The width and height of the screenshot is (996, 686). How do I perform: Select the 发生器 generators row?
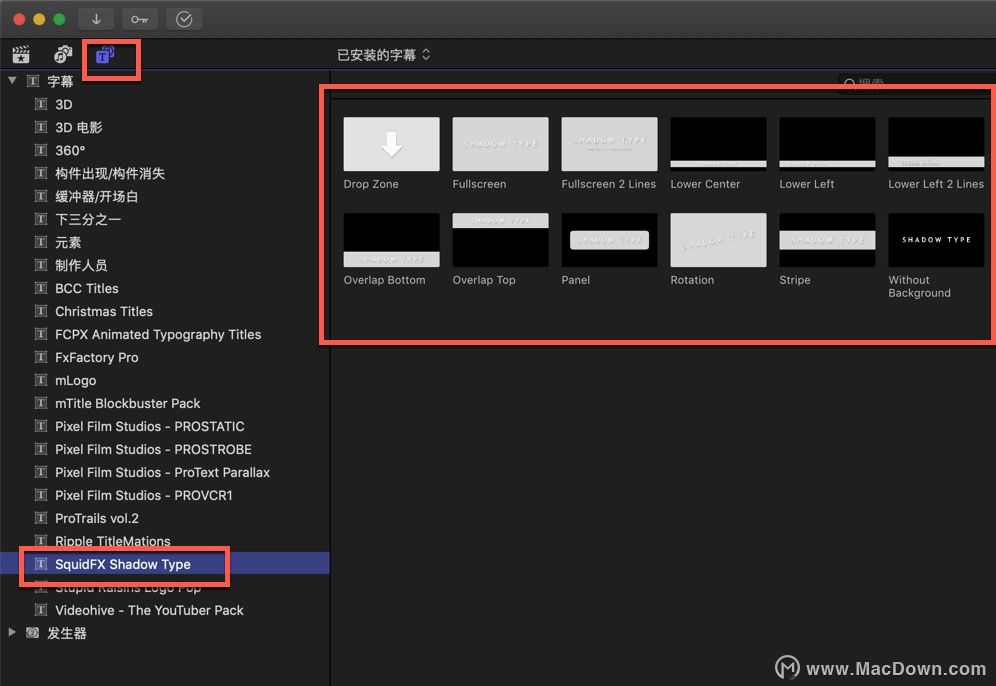165,633
